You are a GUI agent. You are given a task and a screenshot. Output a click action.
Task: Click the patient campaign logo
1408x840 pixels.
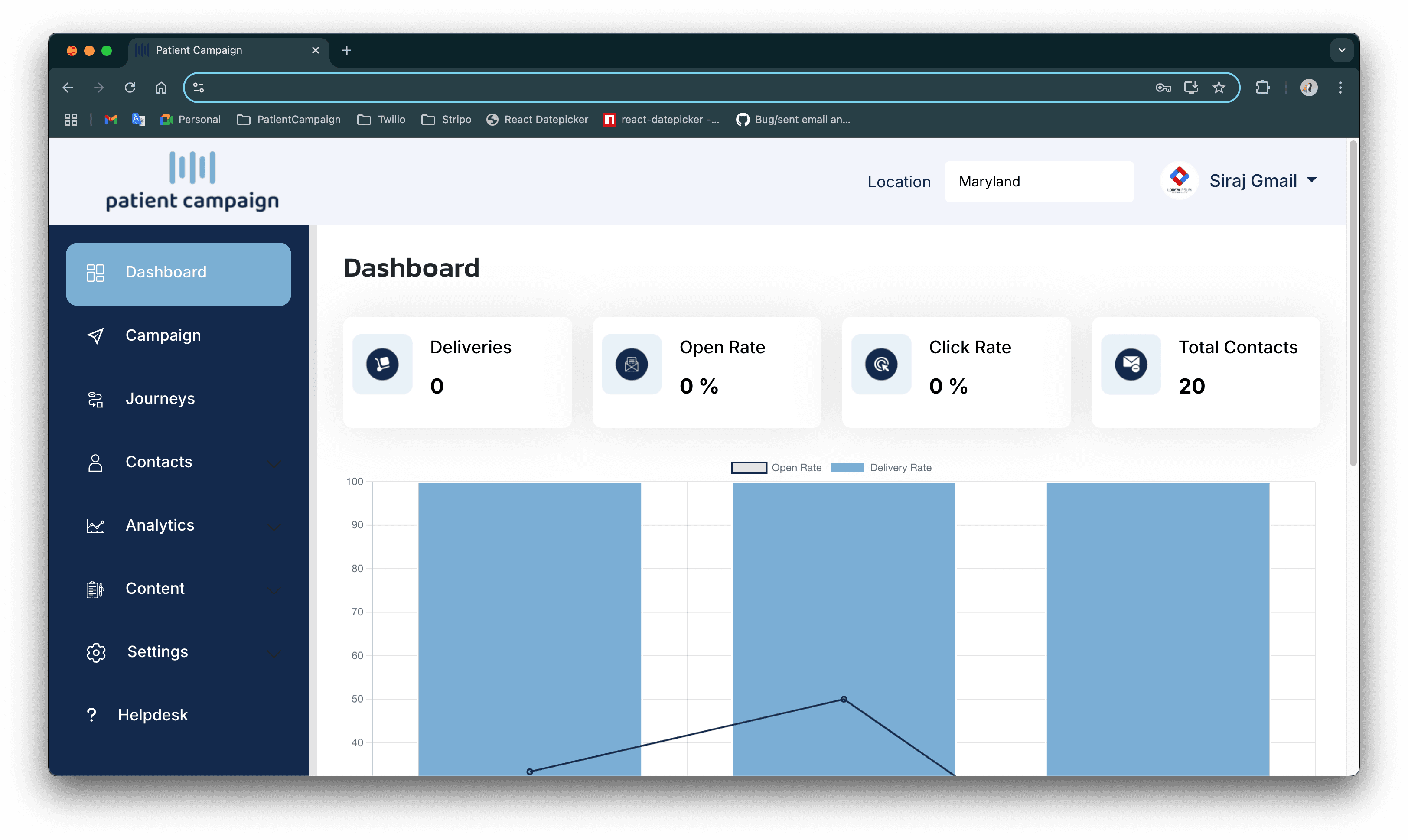click(x=192, y=181)
